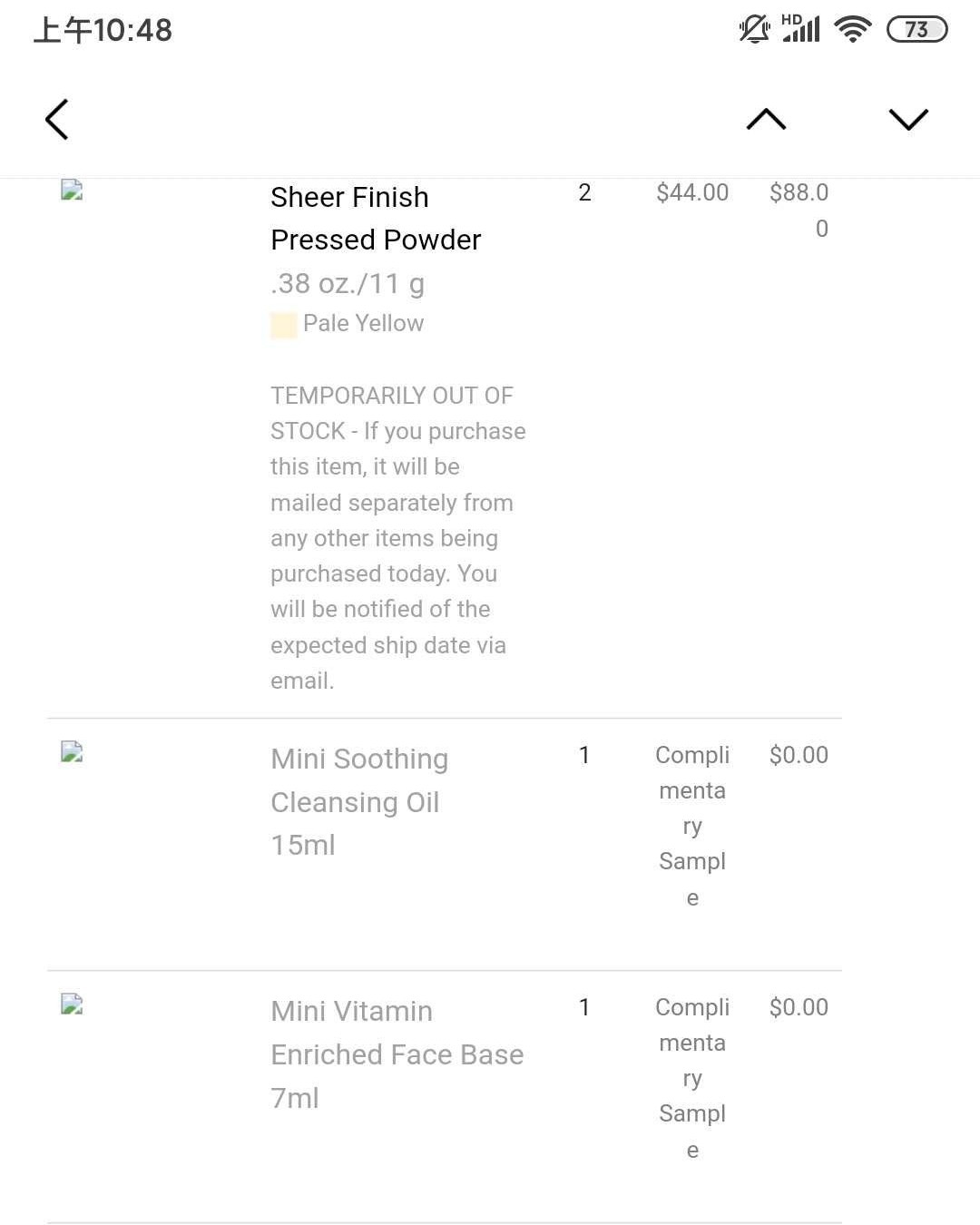
Task: Click the Pale Yellow color swatch
Action: tap(284, 325)
